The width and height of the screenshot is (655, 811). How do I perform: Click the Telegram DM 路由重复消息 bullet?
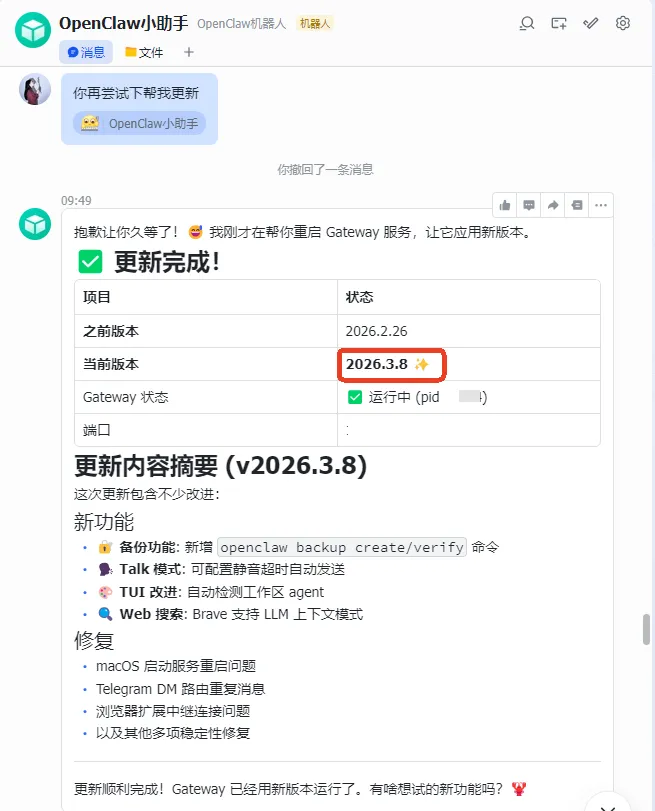coord(181,689)
